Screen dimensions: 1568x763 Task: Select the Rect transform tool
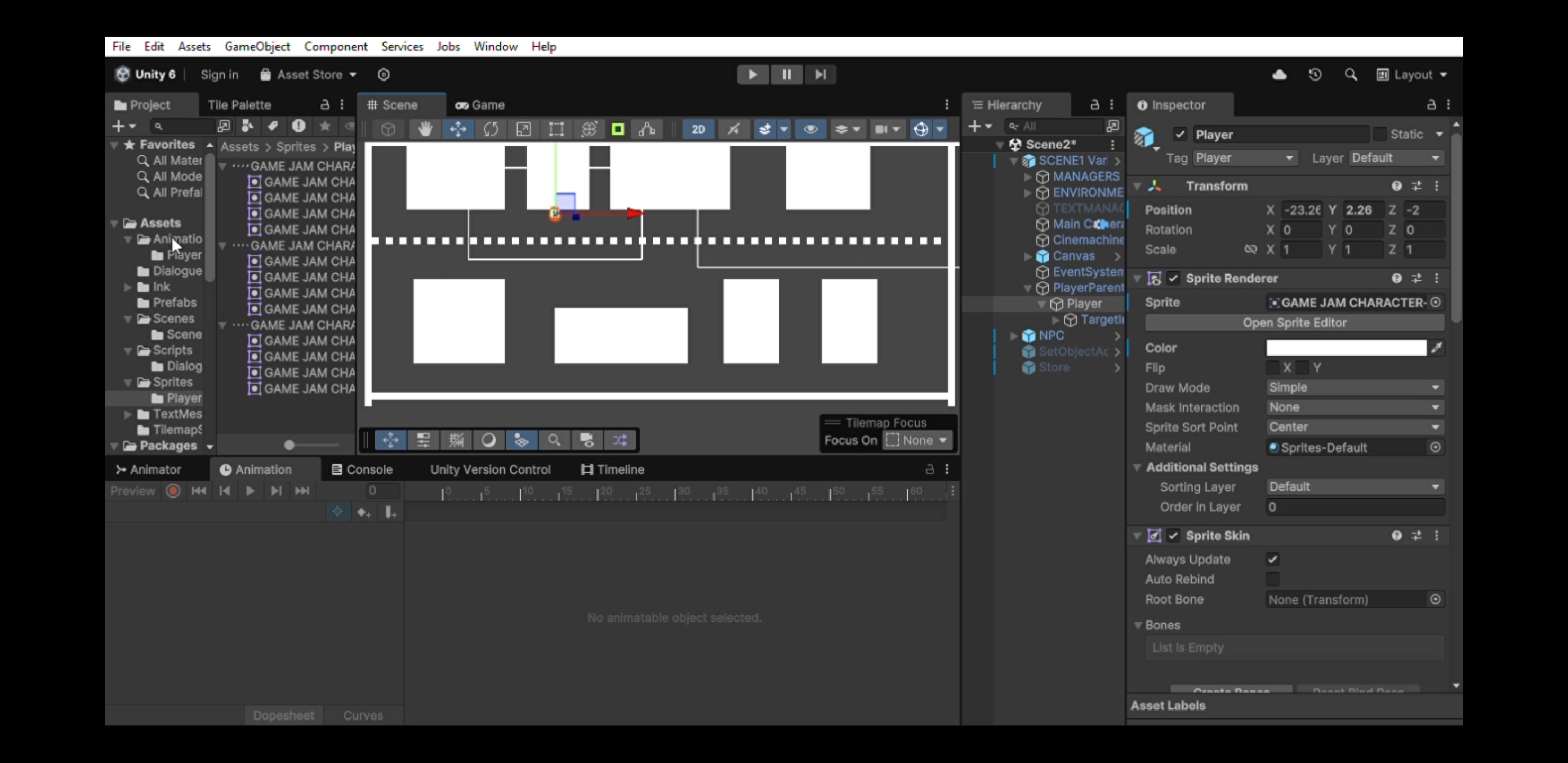(556, 129)
